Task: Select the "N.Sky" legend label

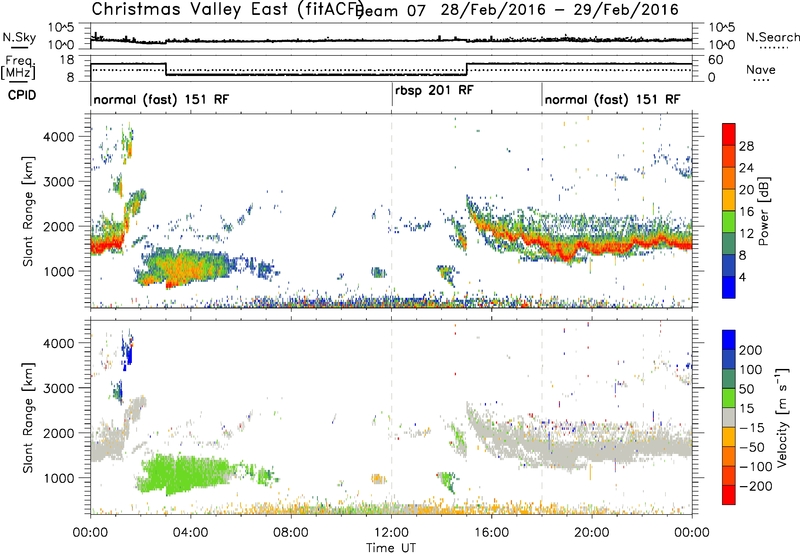Action: pos(19,37)
